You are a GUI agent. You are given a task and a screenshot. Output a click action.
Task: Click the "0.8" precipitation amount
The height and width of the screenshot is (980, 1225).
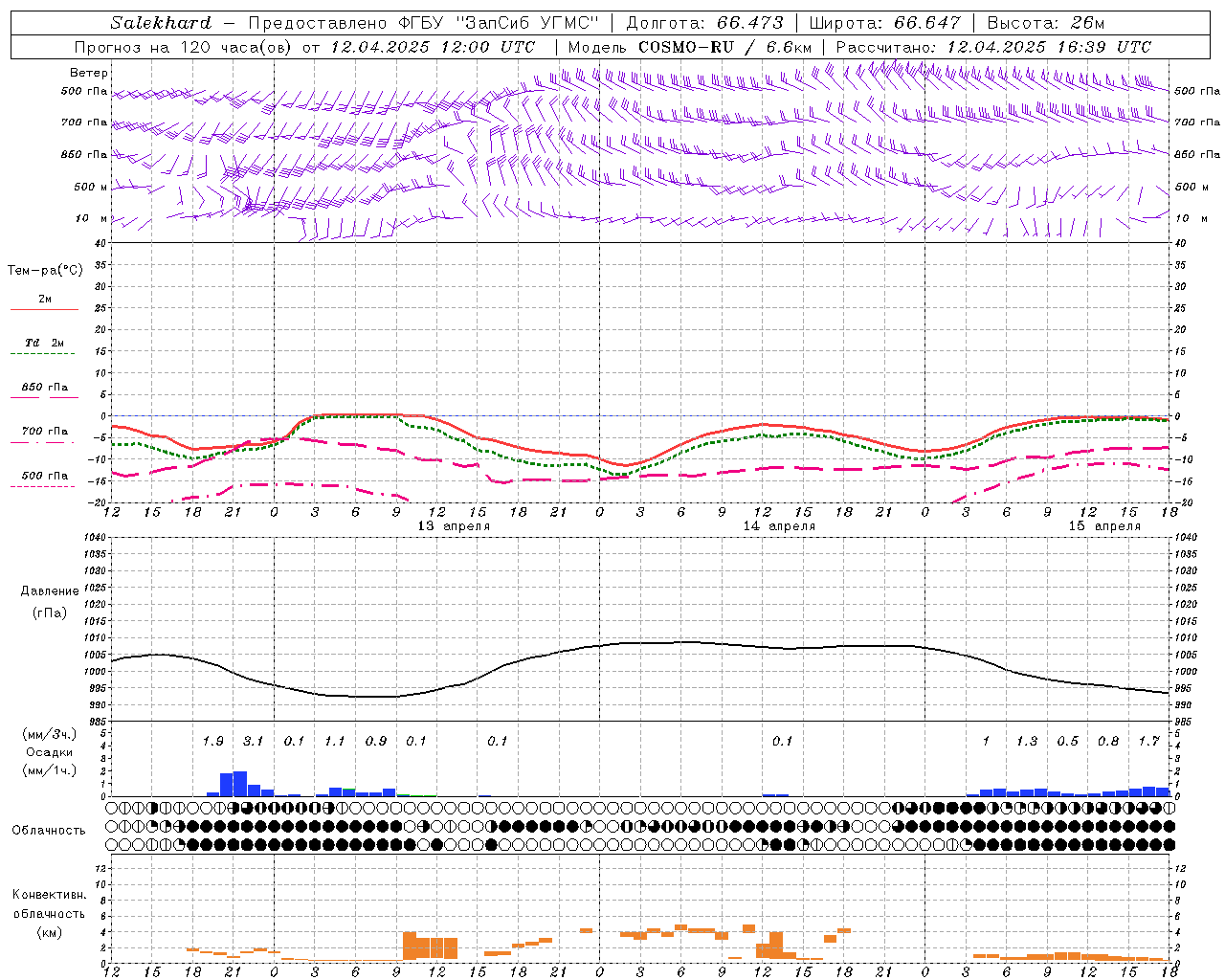pyautogui.click(x=1108, y=742)
